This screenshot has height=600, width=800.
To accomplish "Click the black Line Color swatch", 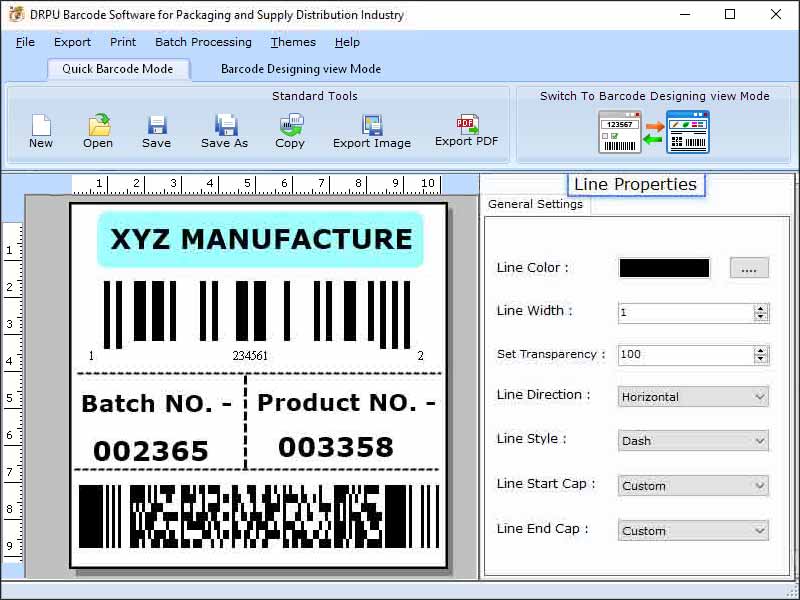I will [663, 267].
